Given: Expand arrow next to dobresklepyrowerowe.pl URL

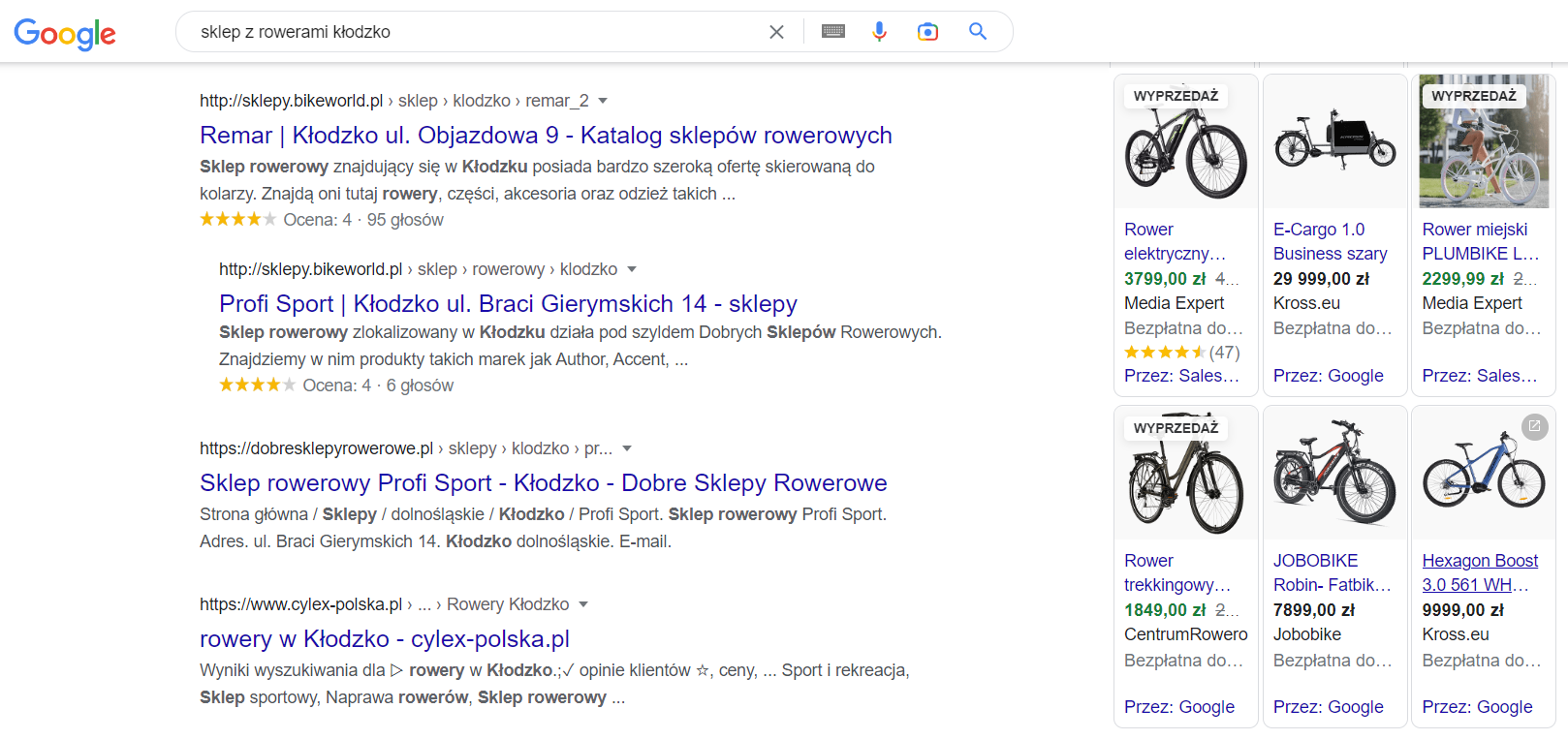Looking at the screenshot, I should click(627, 448).
